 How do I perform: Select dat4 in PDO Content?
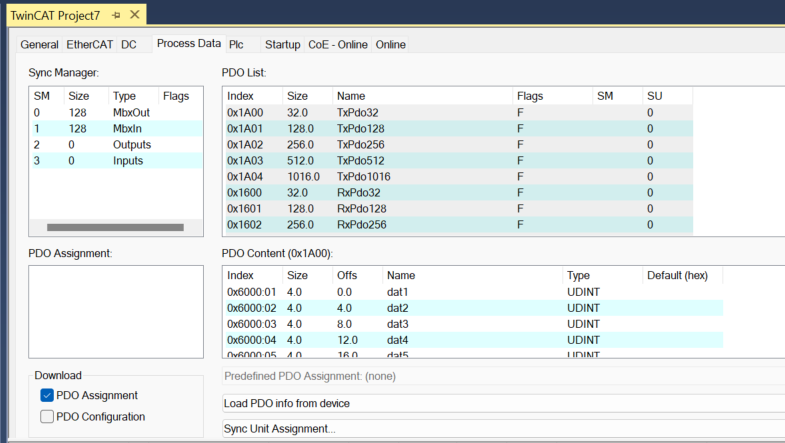474,340
